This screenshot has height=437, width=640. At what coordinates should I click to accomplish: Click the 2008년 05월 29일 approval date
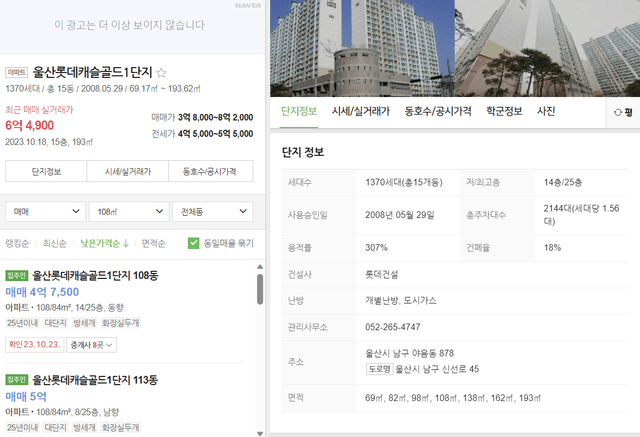click(x=400, y=215)
